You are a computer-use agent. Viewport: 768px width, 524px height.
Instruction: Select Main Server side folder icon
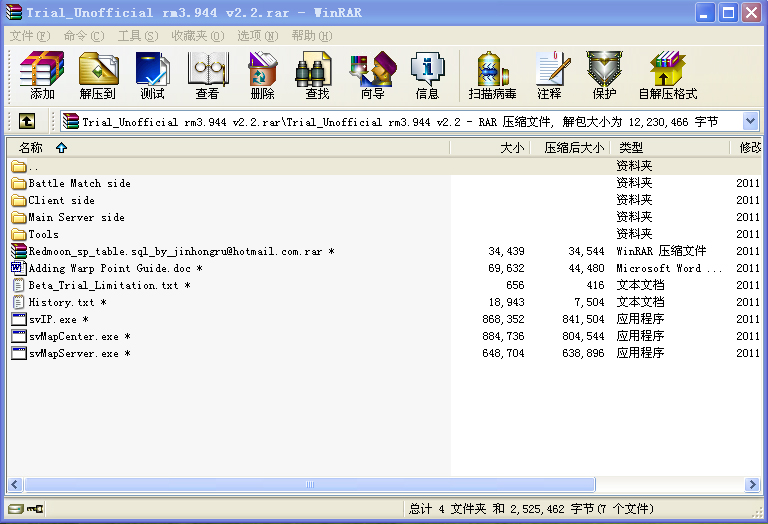pos(19,217)
